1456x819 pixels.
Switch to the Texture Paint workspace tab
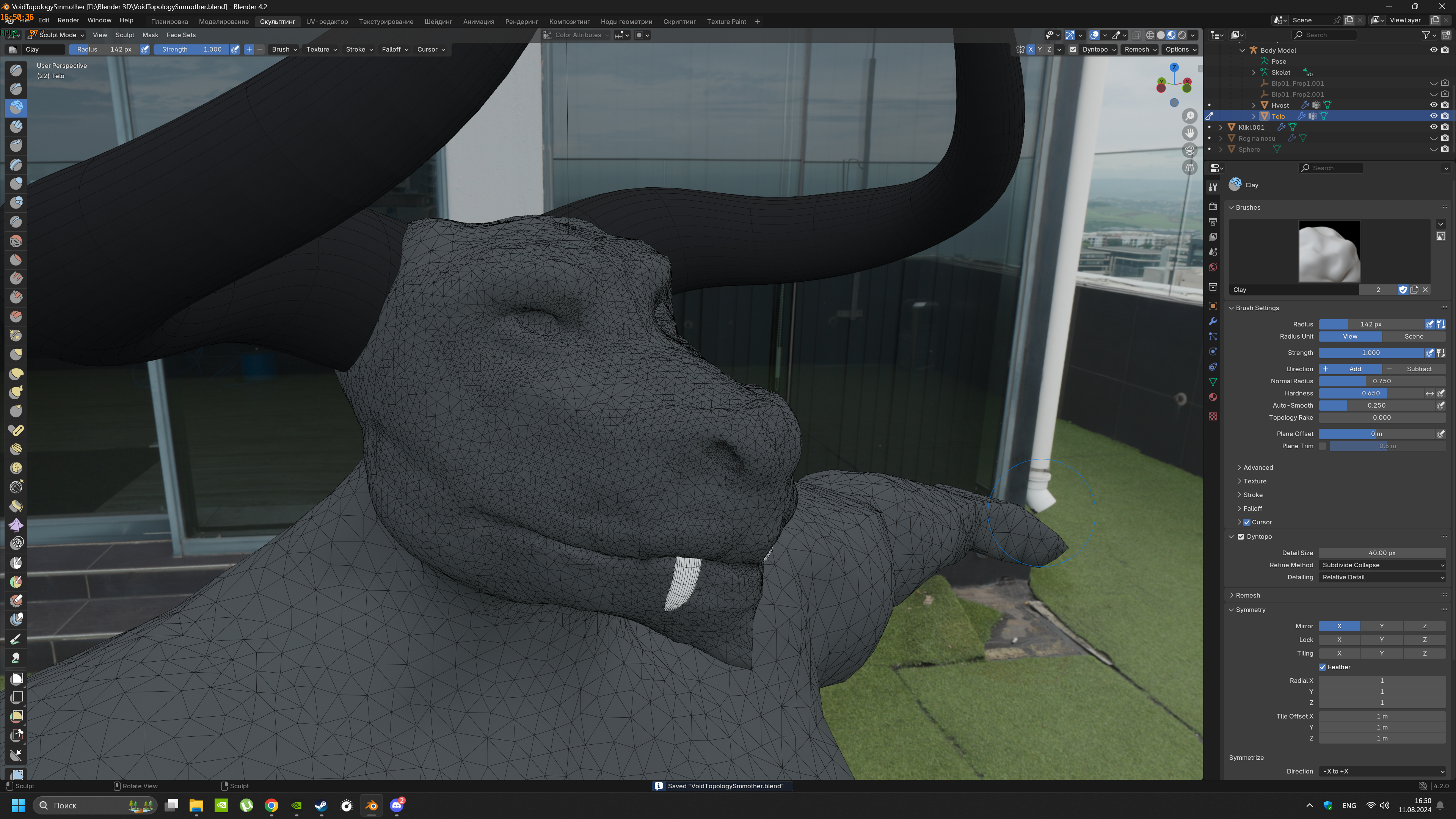pos(726,22)
